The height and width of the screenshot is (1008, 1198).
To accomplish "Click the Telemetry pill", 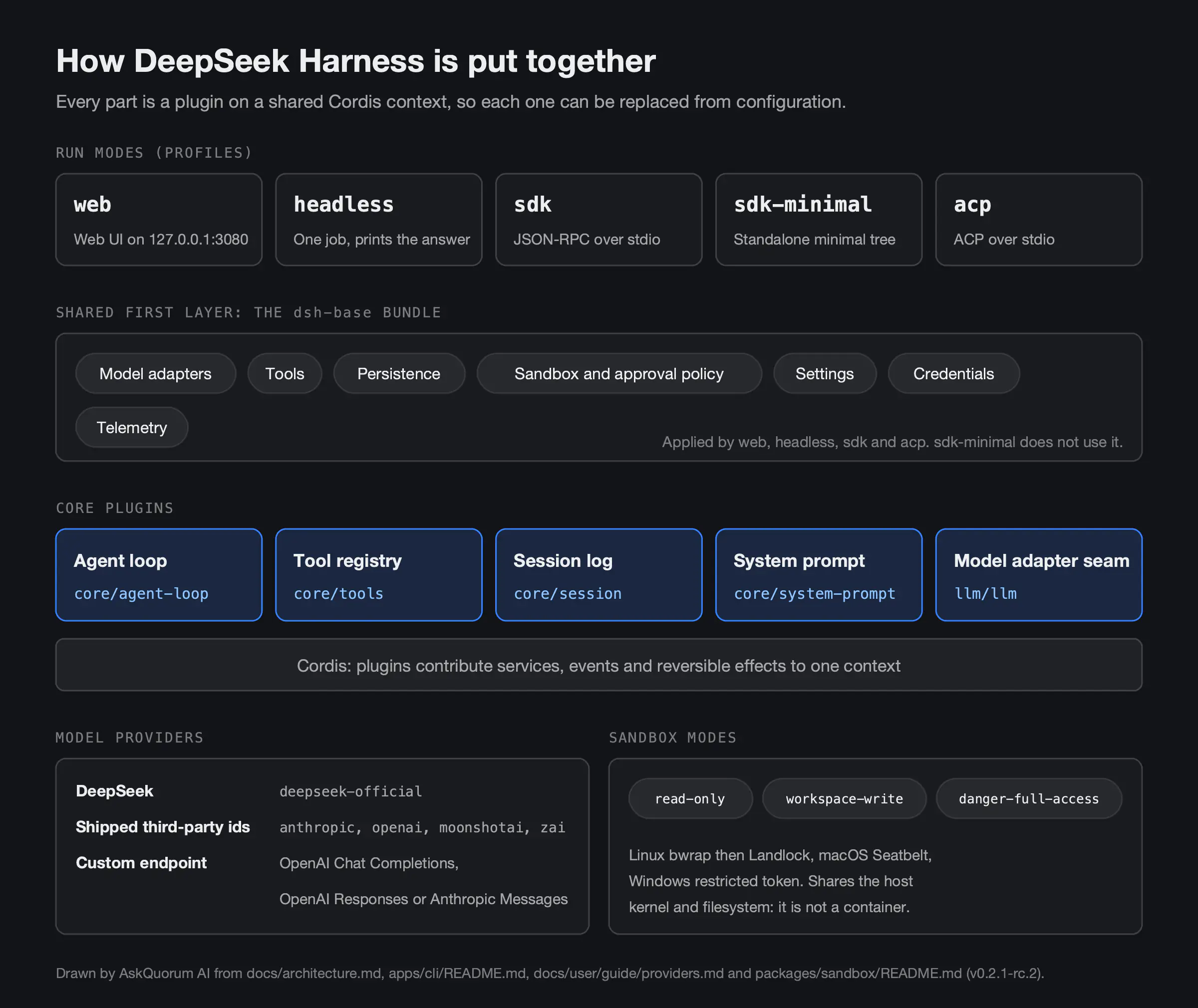I will point(131,428).
